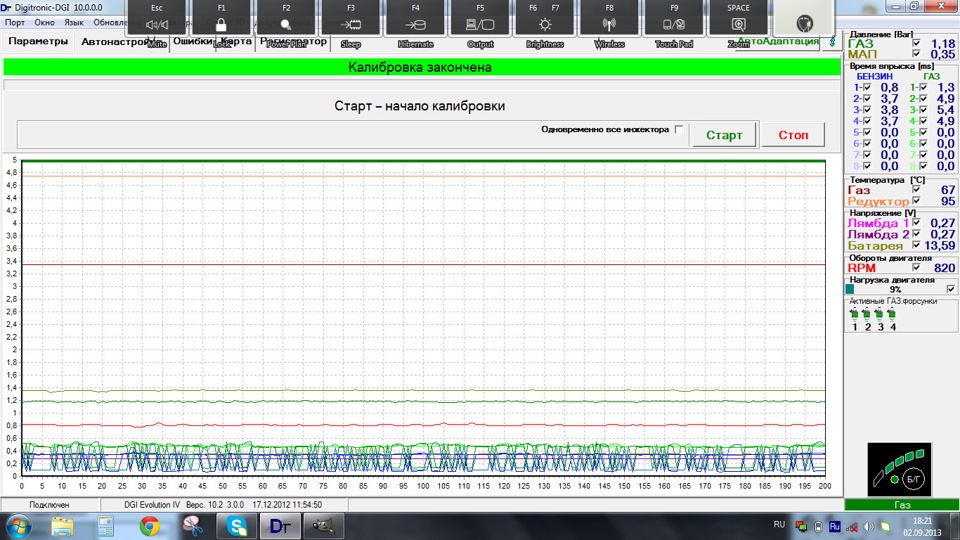
Task: Toggle the engine load Нагрузка двигателя checkbox
Action: click(x=950, y=289)
